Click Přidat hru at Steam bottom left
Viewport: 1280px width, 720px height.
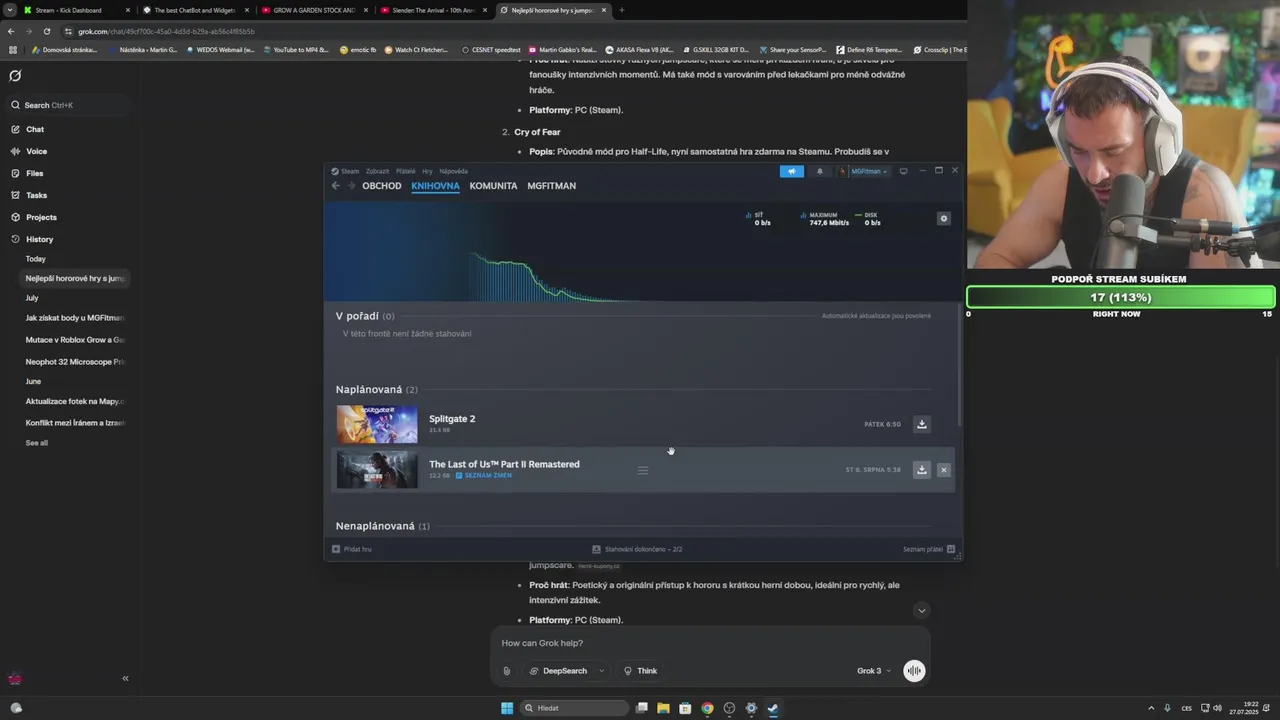352,549
